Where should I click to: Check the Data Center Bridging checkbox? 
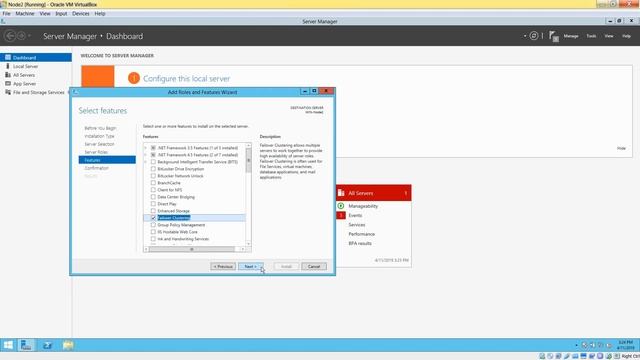pyautogui.click(x=153, y=197)
